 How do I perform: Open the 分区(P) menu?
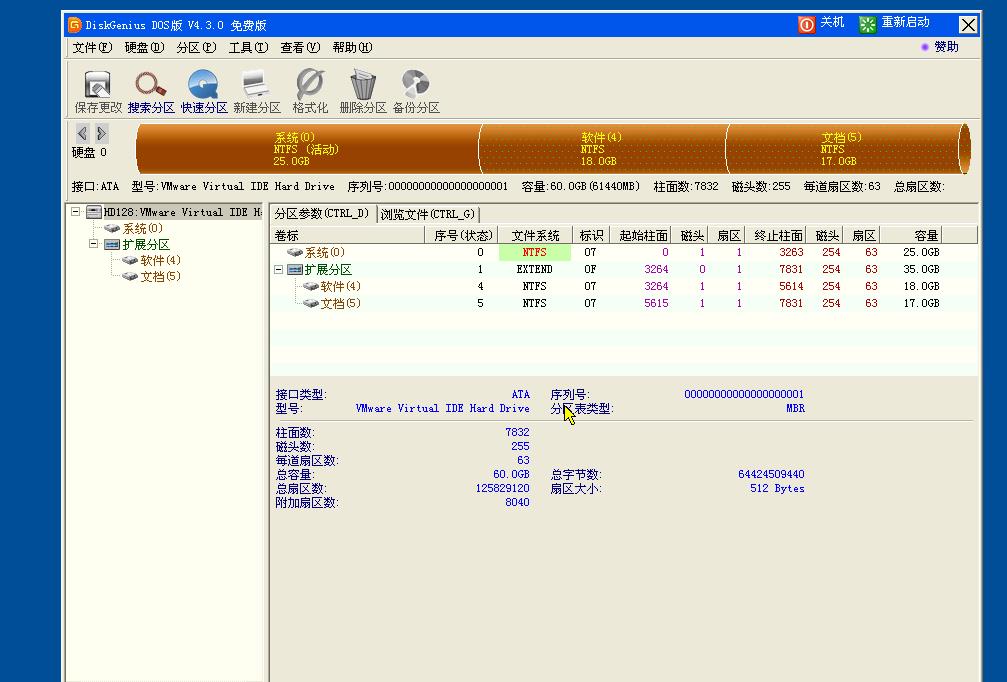pyautogui.click(x=196, y=48)
